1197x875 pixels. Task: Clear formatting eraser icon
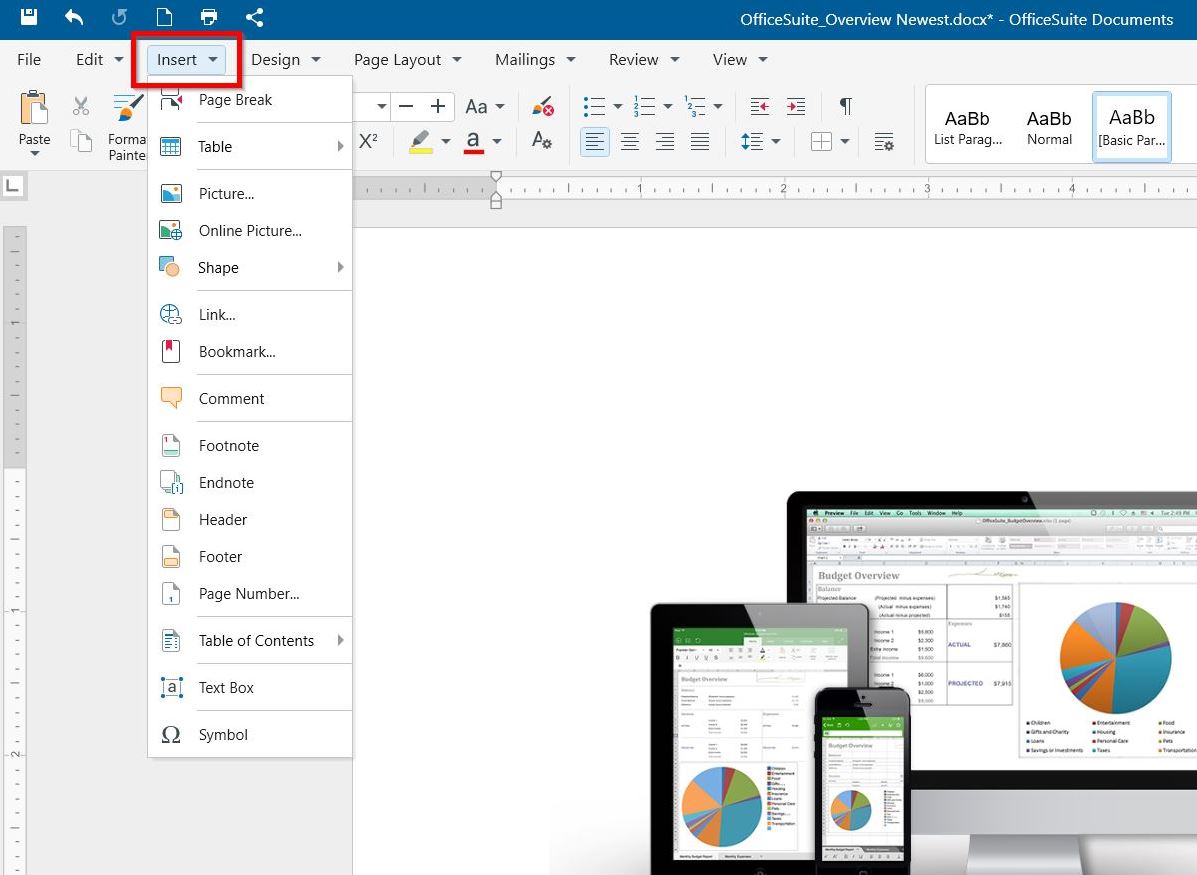click(543, 106)
